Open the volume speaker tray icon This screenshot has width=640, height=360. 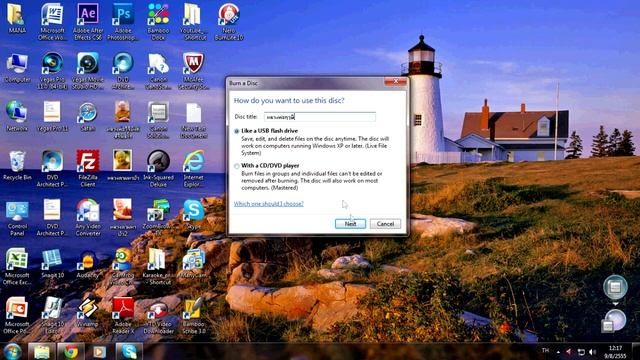pos(593,352)
